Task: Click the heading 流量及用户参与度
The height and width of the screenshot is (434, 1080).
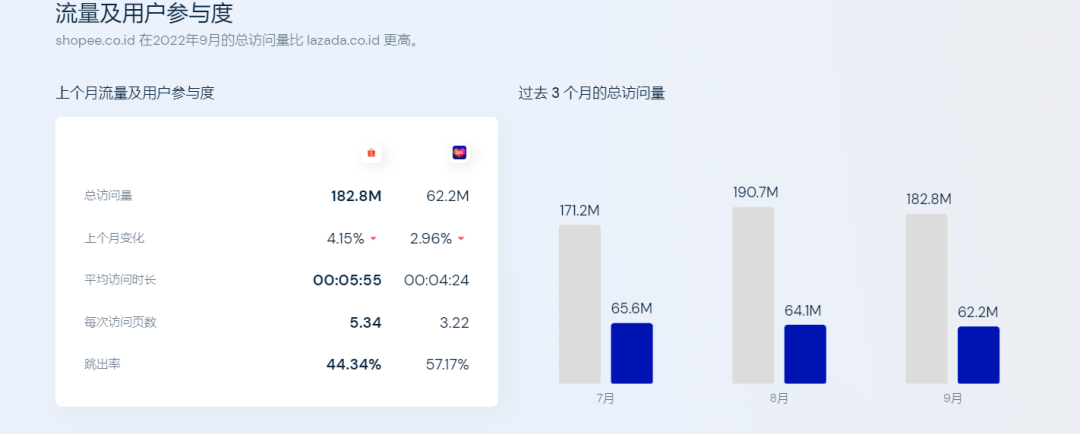Action: [x=144, y=13]
